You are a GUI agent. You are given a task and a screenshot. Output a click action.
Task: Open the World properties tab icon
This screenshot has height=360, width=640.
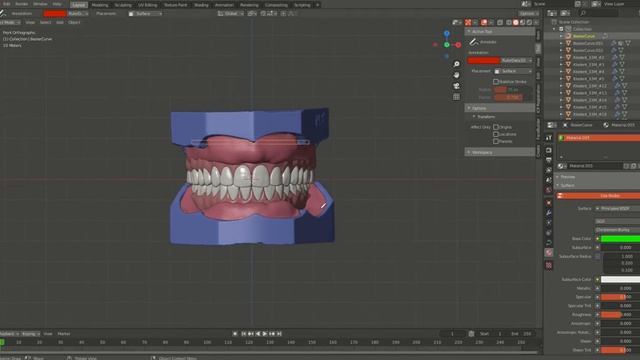(549, 190)
